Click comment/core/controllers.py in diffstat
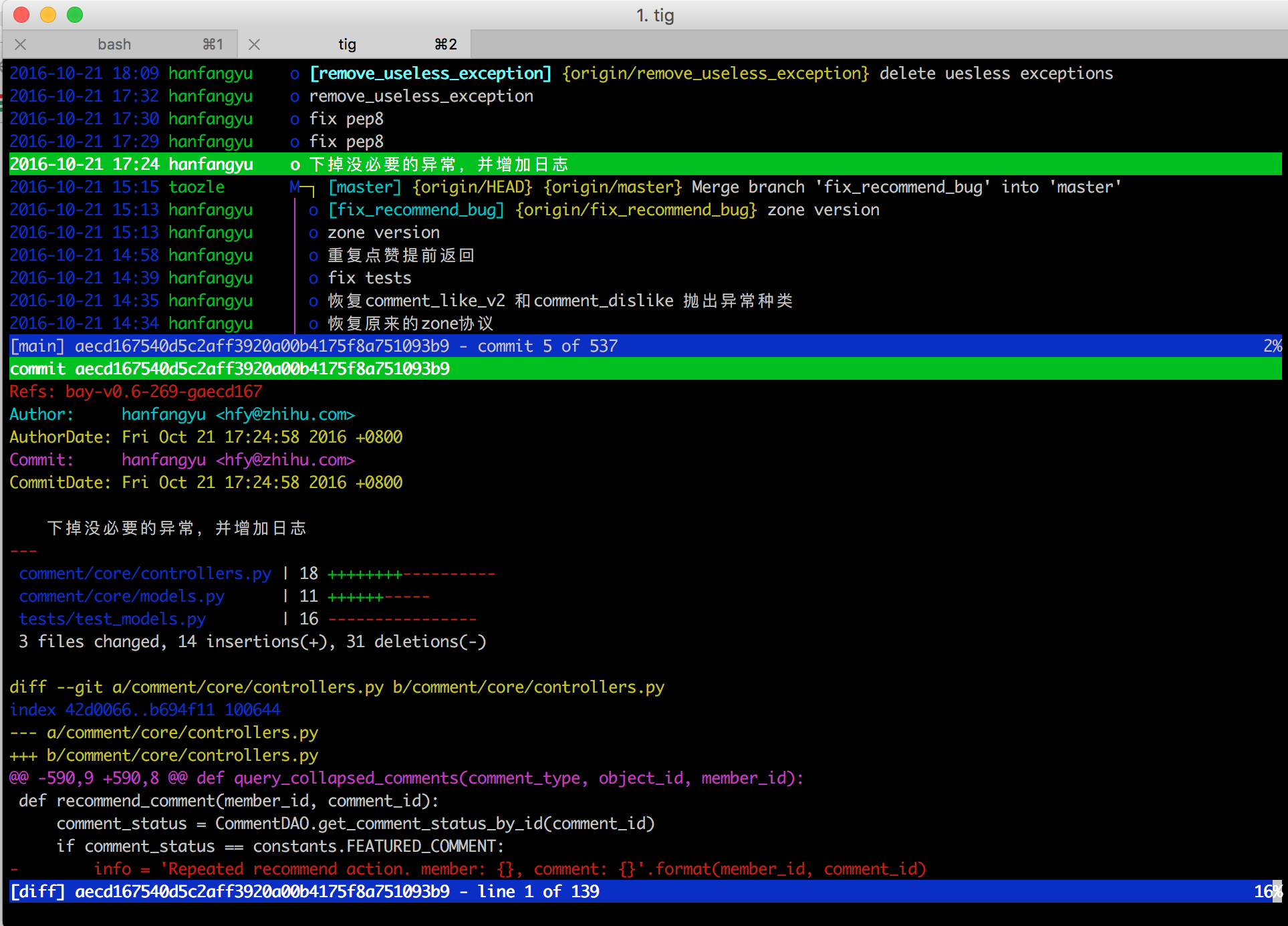 (145, 574)
